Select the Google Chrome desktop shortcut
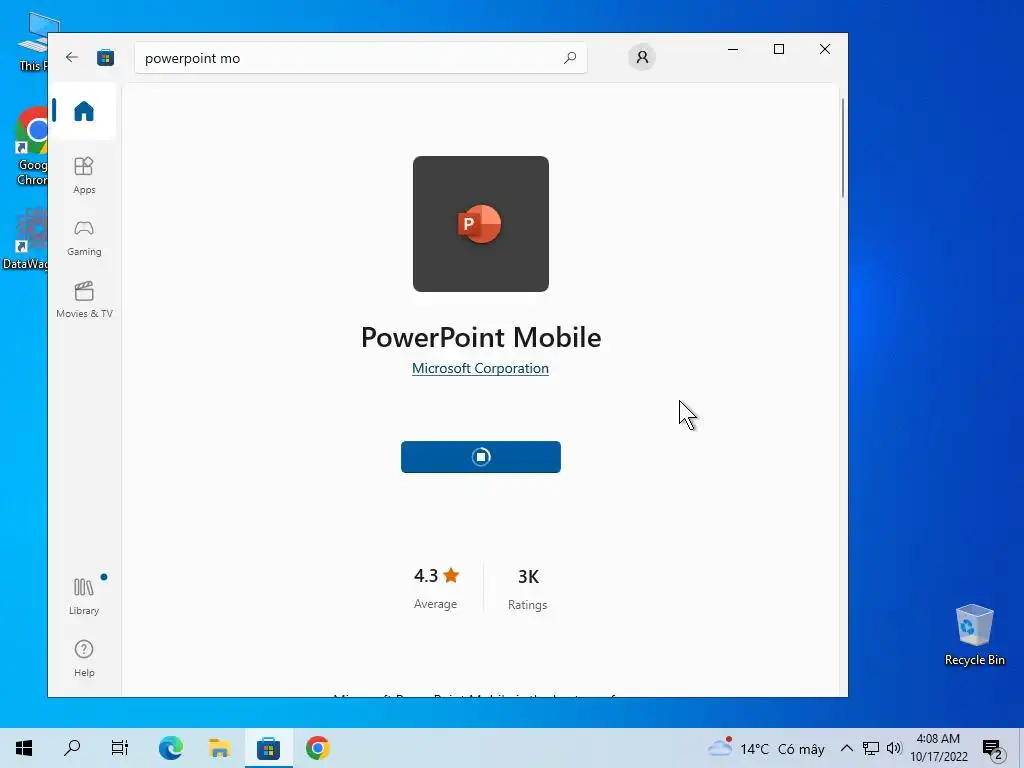This screenshot has height=768, width=1024. 31,146
